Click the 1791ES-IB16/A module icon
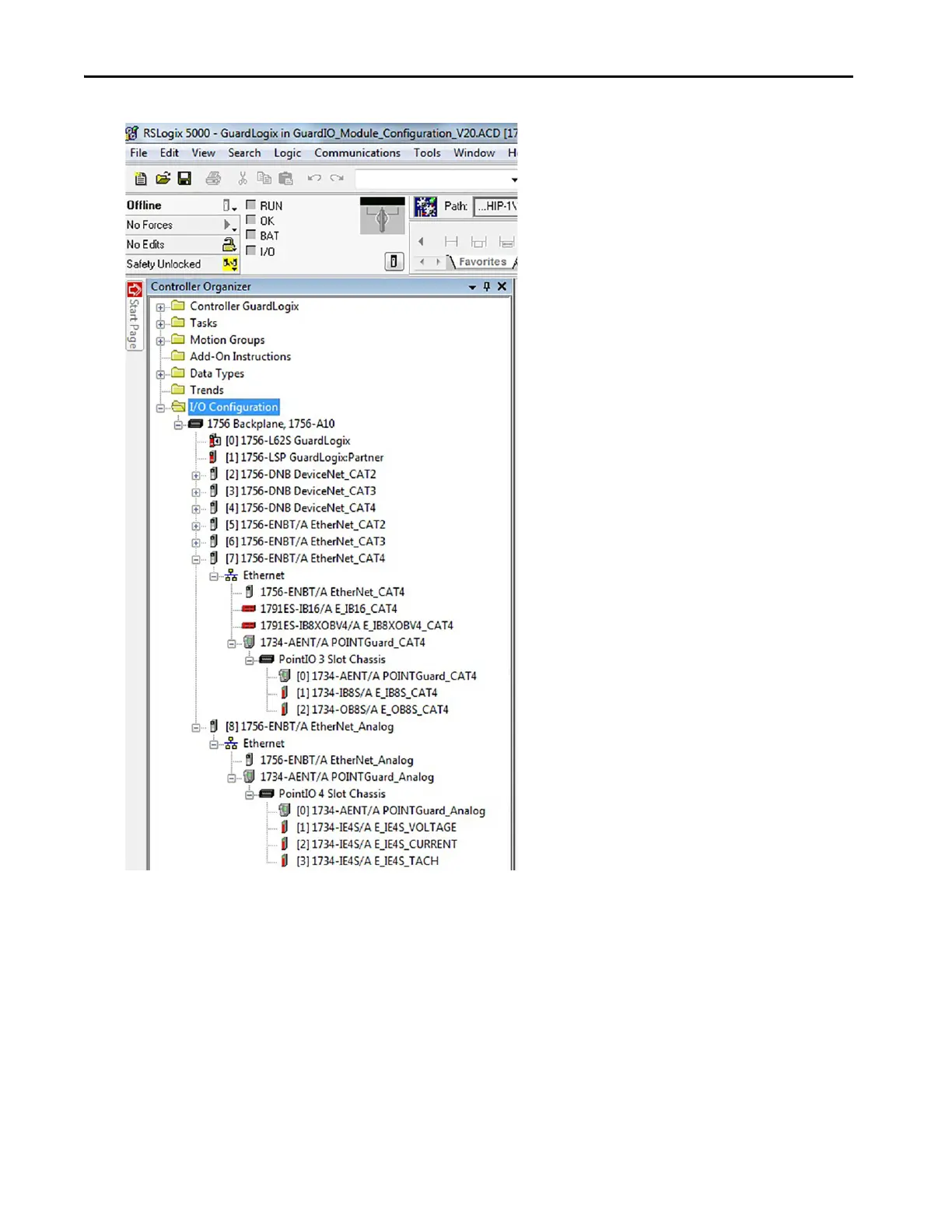The image size is (952, 1232). (x=249, y=609)
